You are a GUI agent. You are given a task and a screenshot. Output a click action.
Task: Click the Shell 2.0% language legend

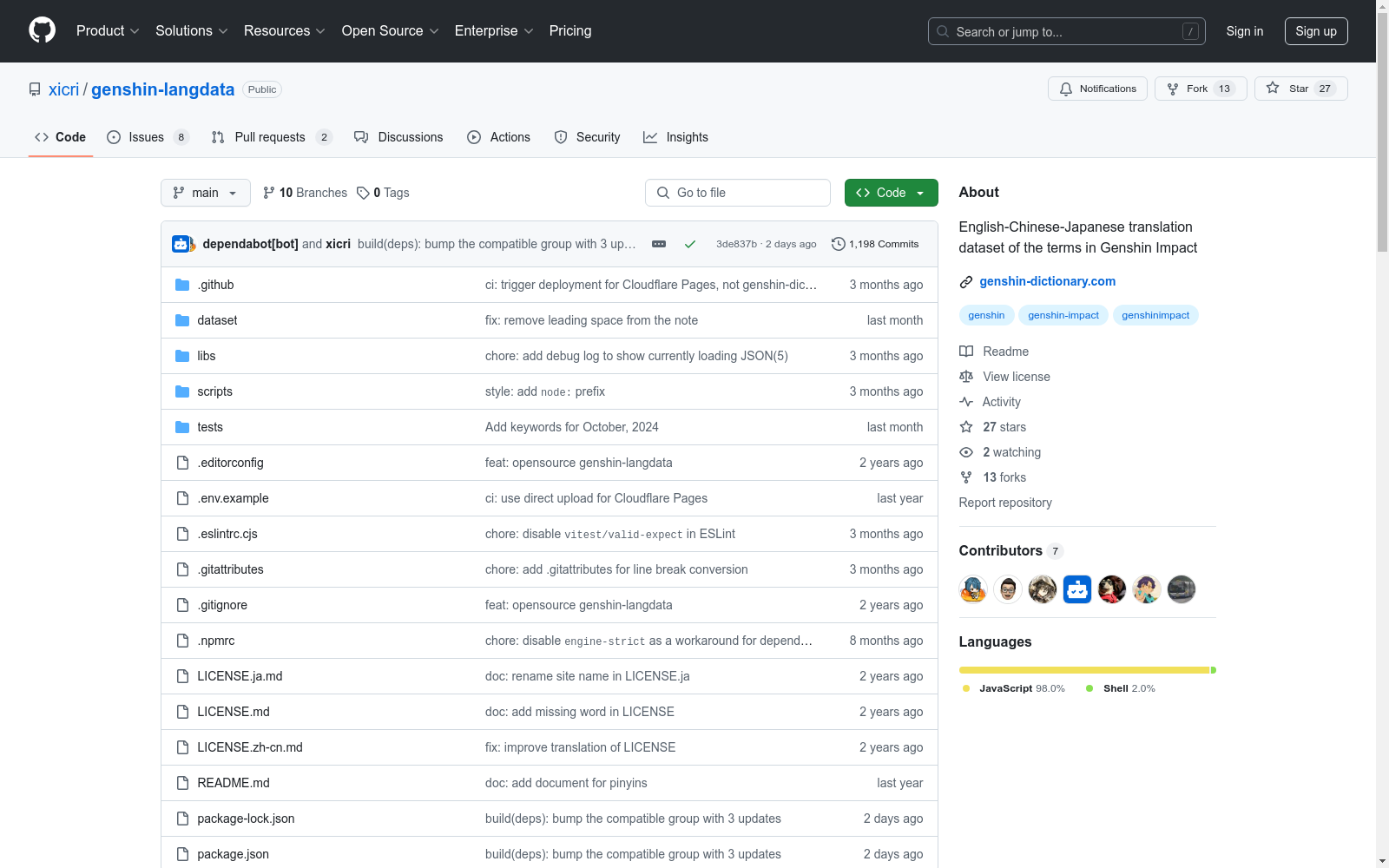(x=1121, y=688)
